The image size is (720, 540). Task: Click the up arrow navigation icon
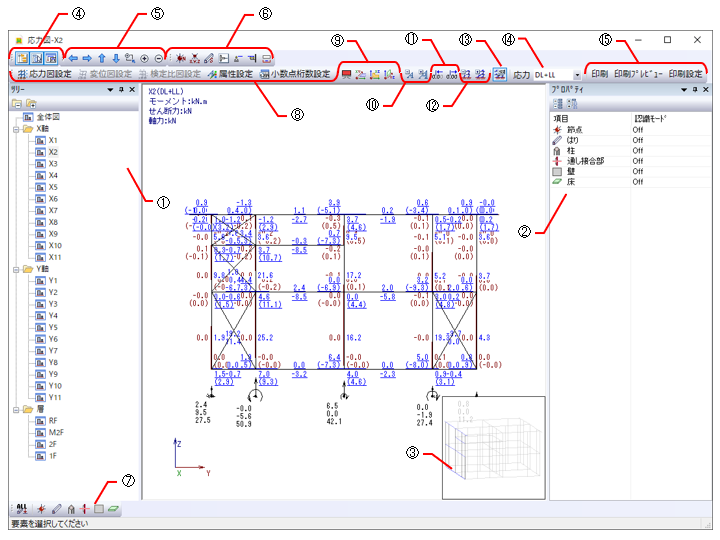tap(101, 58)
